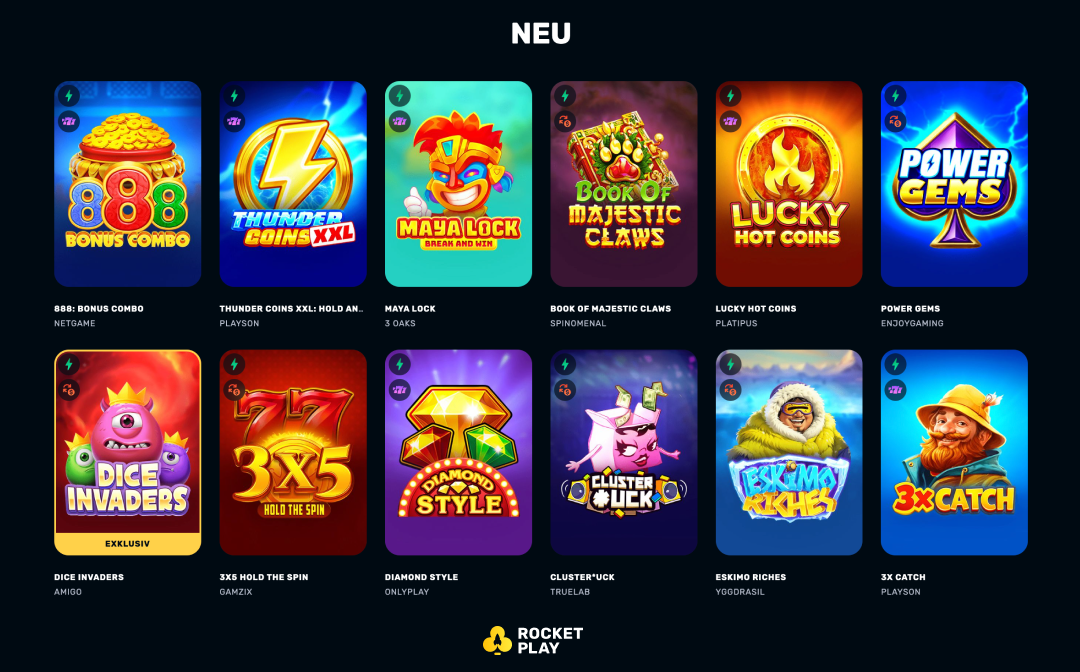Open the 3x5 Hold the Spin thumbnail
1080x672 pixels.
tap(293, 452)
